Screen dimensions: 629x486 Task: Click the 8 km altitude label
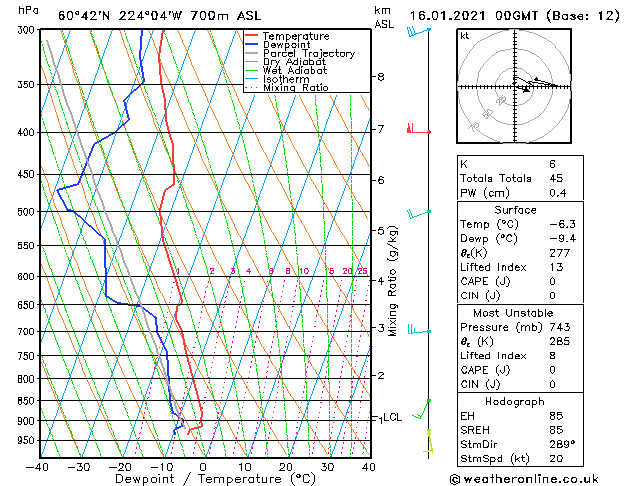[381, 77]
